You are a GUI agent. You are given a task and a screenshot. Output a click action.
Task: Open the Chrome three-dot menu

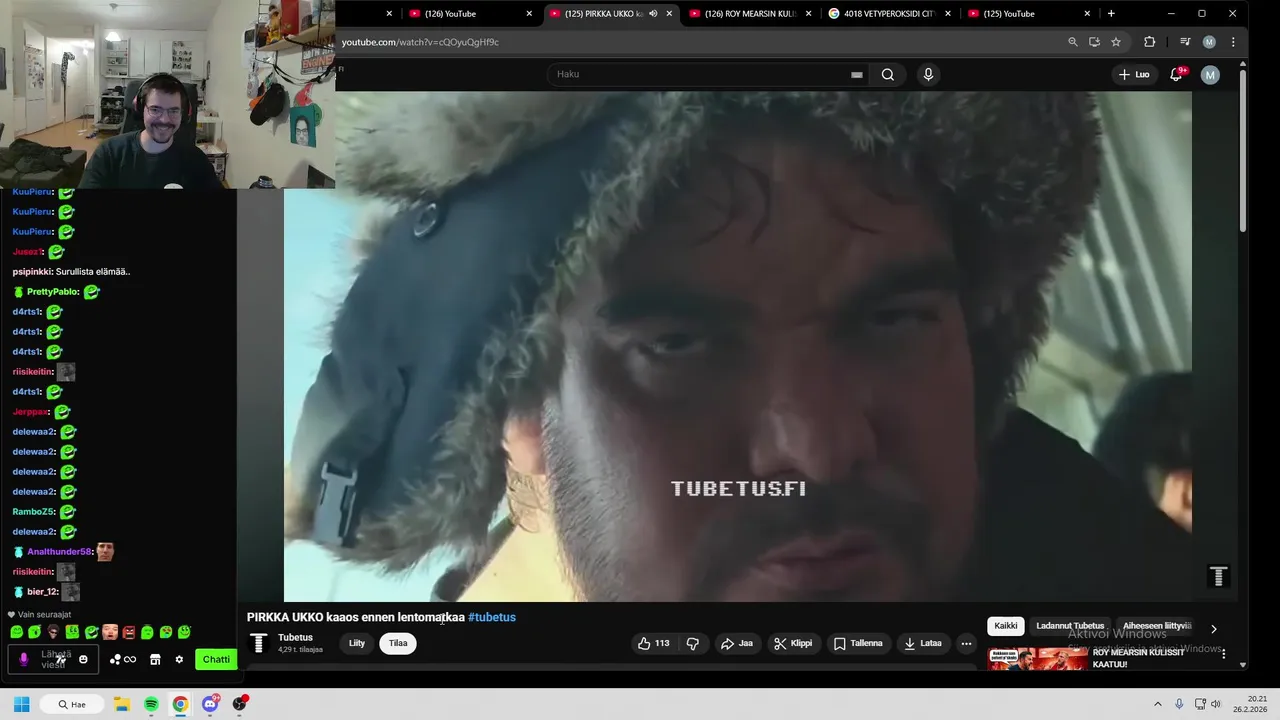(x=1233, y=42)
